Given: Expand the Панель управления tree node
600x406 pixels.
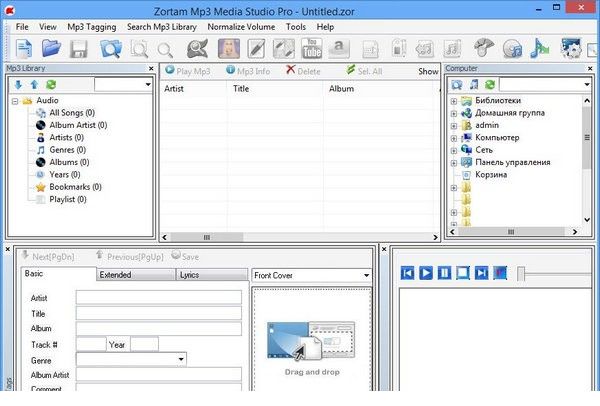Looking at the screenshot, I should click(x=454, y=163).
